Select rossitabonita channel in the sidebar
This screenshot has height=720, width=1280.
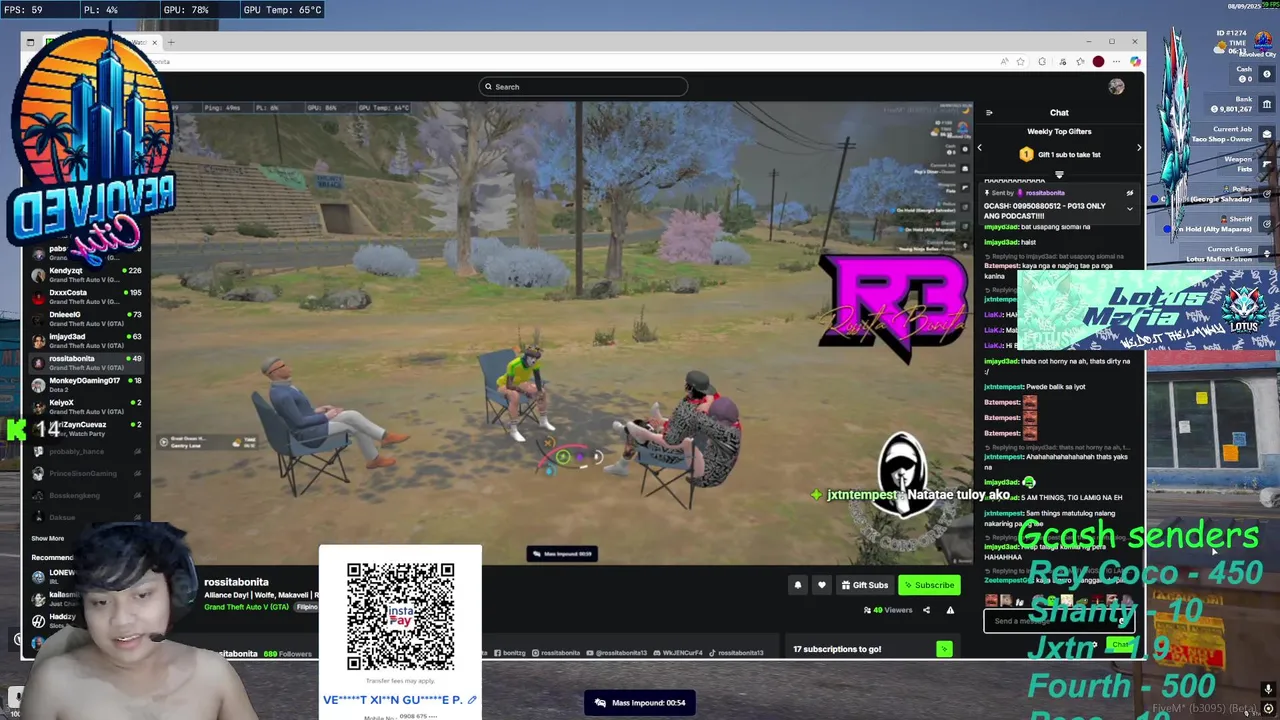tap(88, 363)
